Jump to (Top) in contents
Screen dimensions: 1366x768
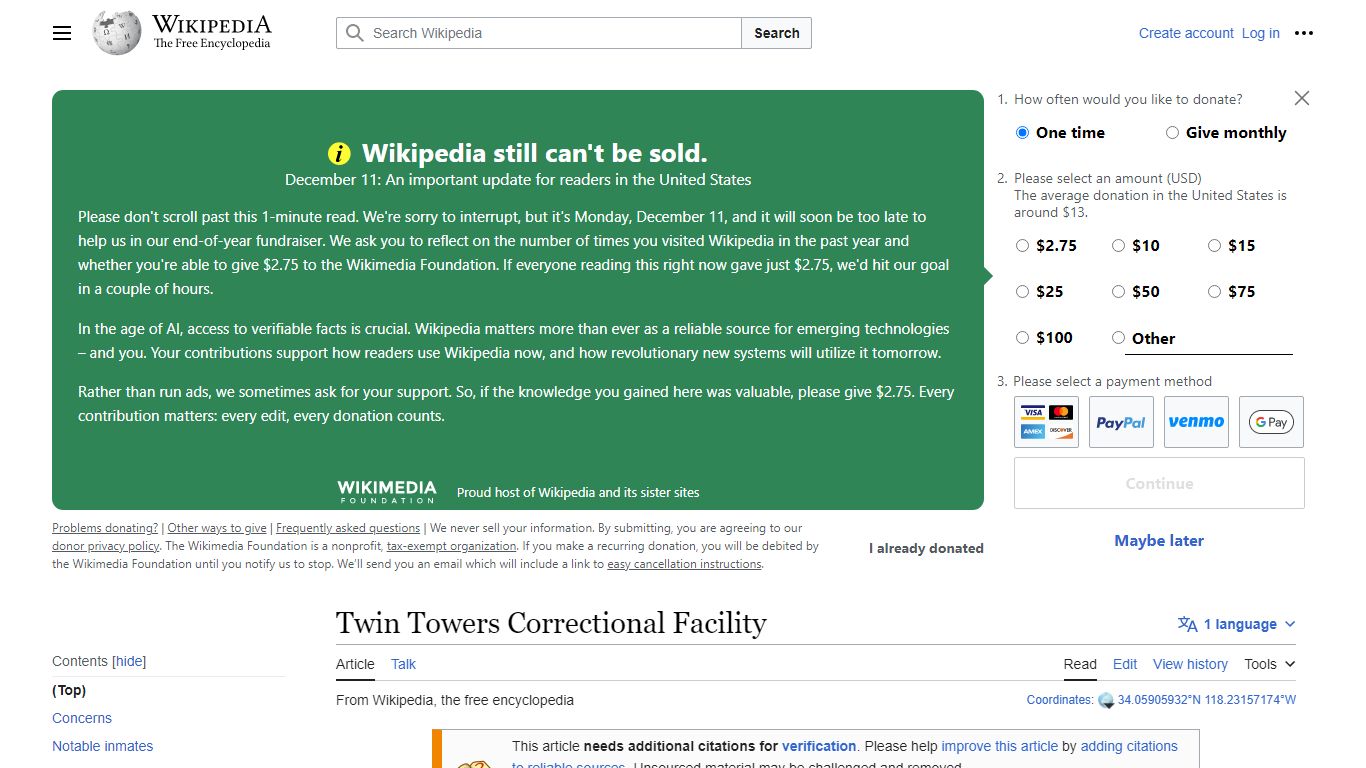click(69, 690)
